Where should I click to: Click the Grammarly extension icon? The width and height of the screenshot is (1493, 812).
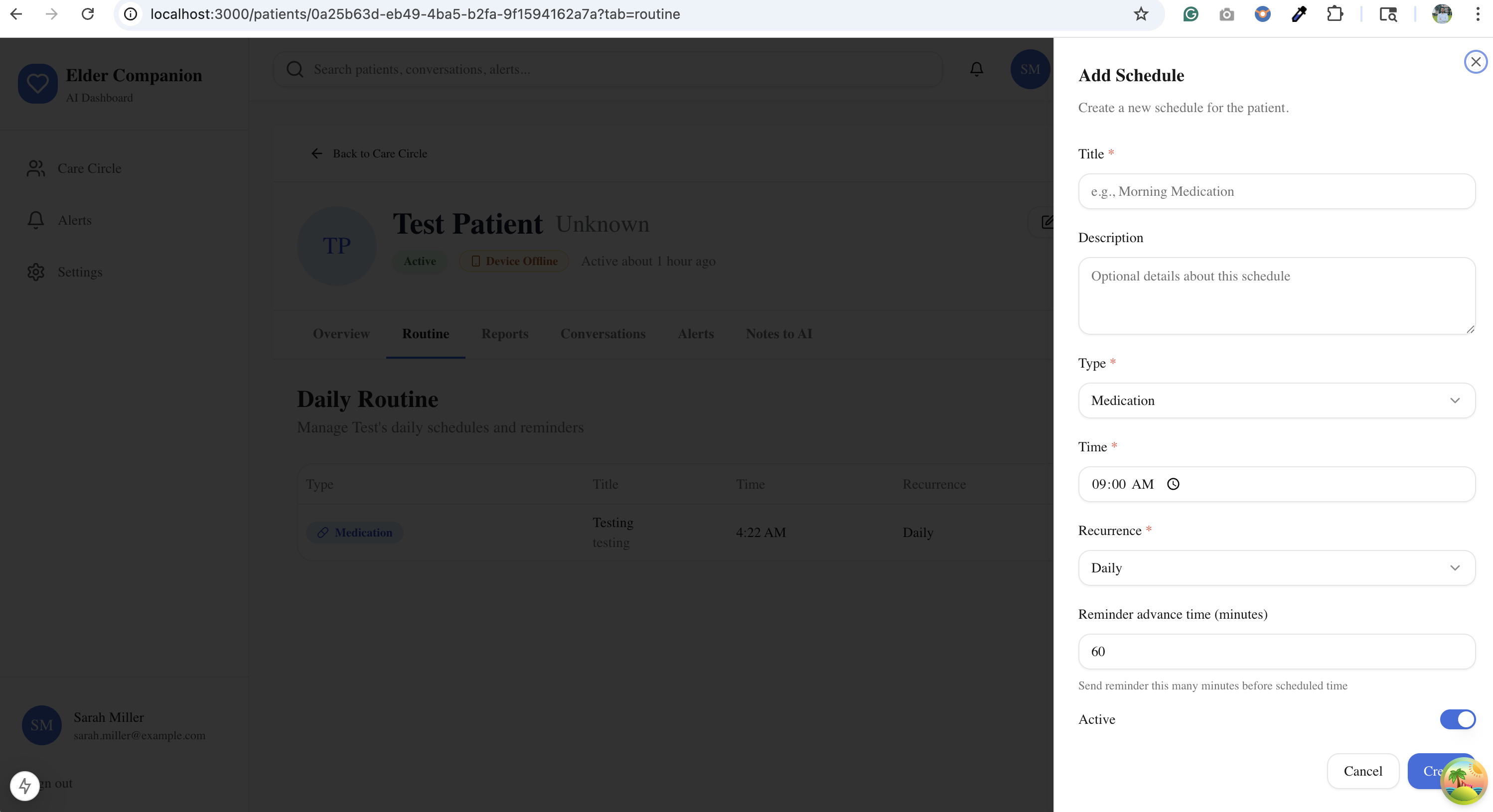pos(1191,14)
